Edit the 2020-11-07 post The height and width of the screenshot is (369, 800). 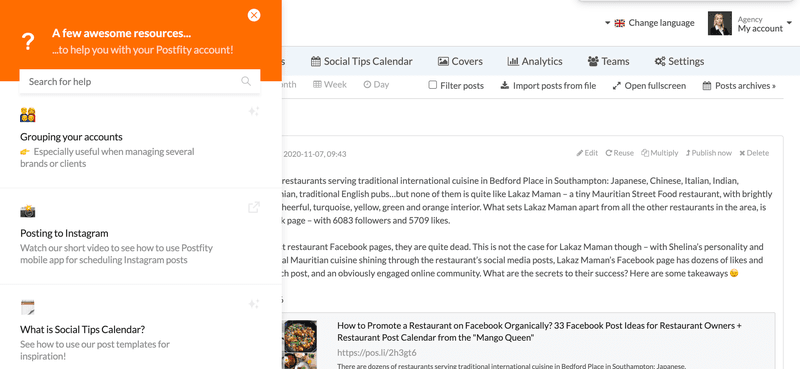587,153
